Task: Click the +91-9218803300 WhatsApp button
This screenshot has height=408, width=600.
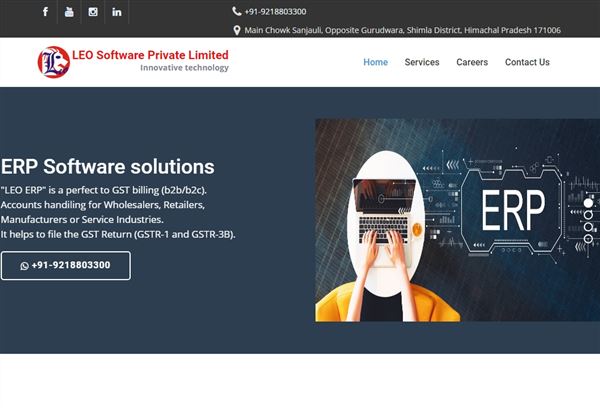Action: click(66, 266)
